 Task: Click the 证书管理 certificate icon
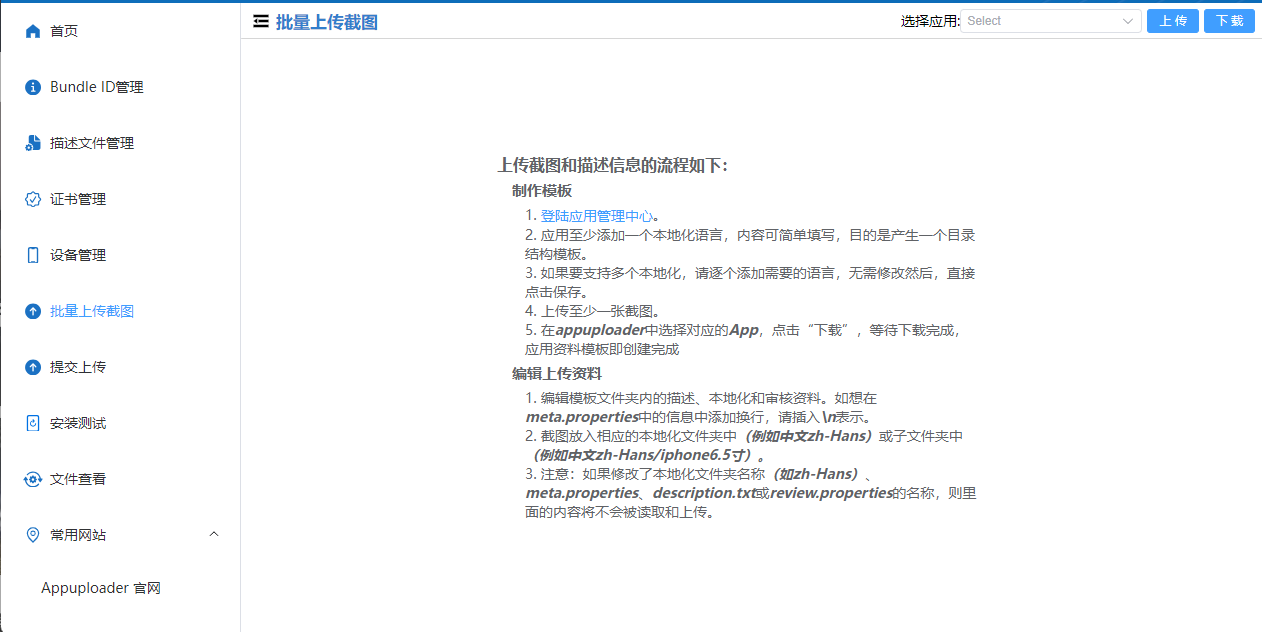click(31, 198)
